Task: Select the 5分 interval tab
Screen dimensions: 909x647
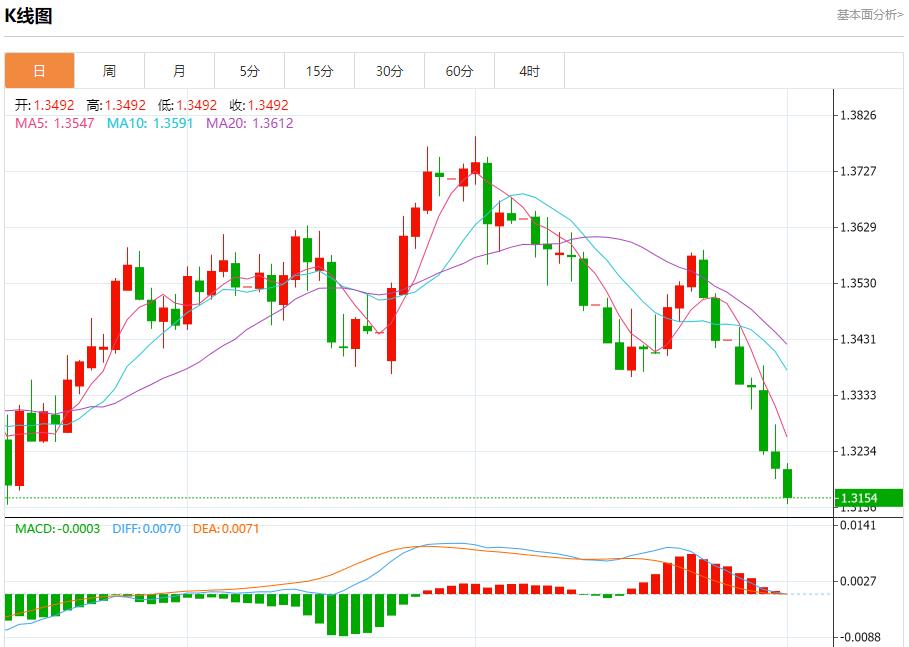Action: coord(250,70)
